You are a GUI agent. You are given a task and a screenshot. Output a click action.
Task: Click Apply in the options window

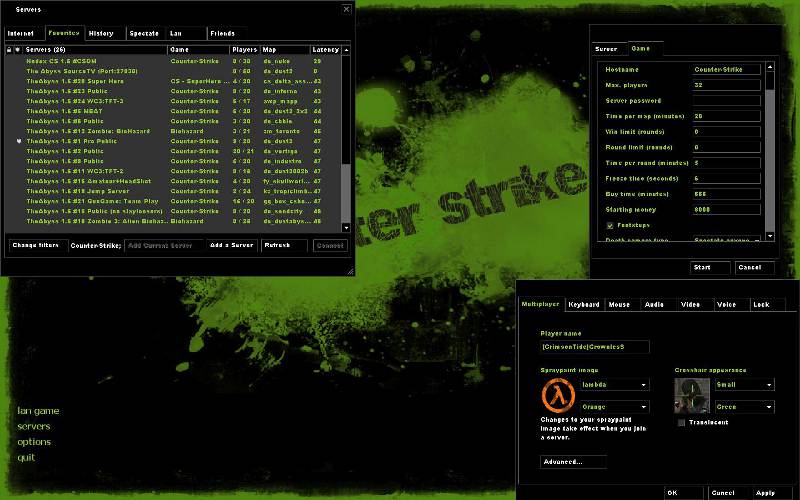click(x=773, y=493)
